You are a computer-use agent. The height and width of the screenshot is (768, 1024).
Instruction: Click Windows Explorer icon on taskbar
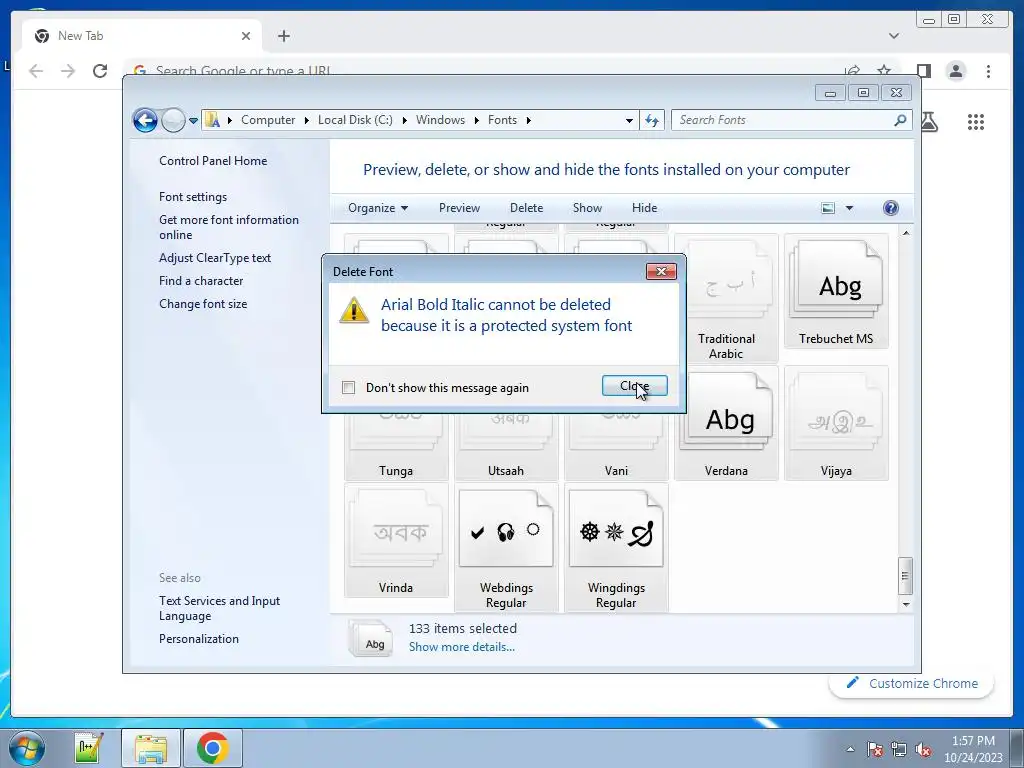pos(151,748)
